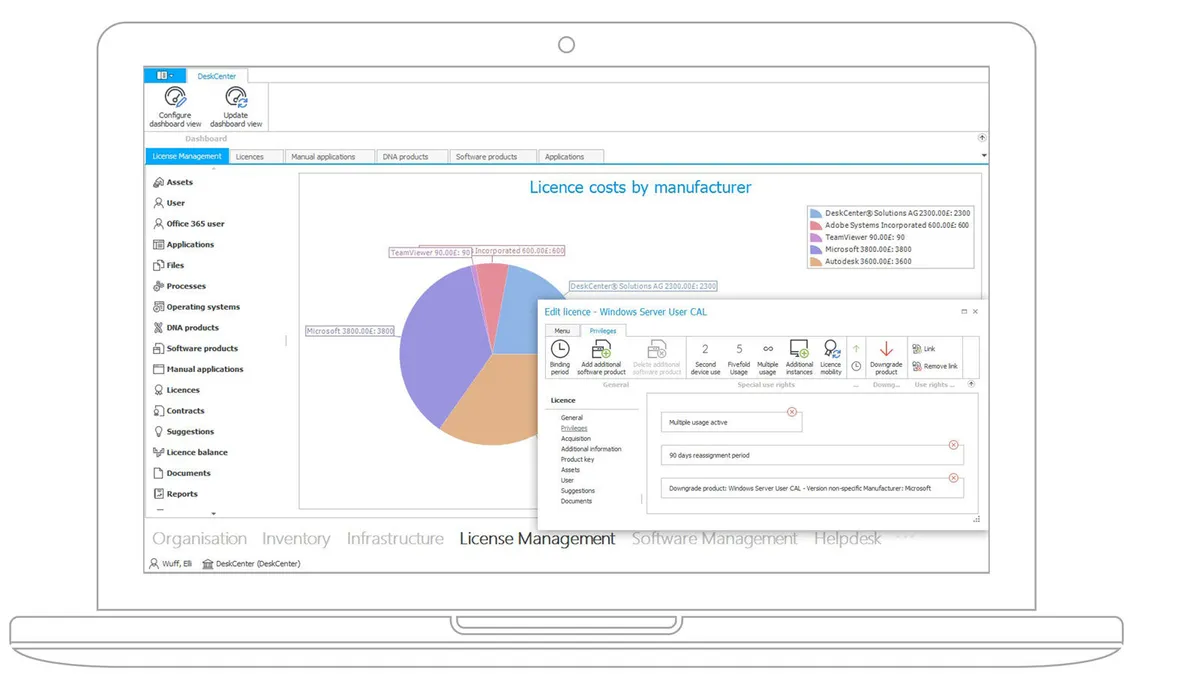Click Autodesk legend swatch
This screenshot has width=1200, height=675.
816,261
